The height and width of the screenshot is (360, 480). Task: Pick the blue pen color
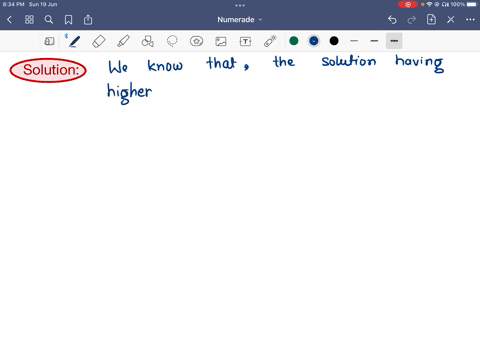(x=314, y=41)
